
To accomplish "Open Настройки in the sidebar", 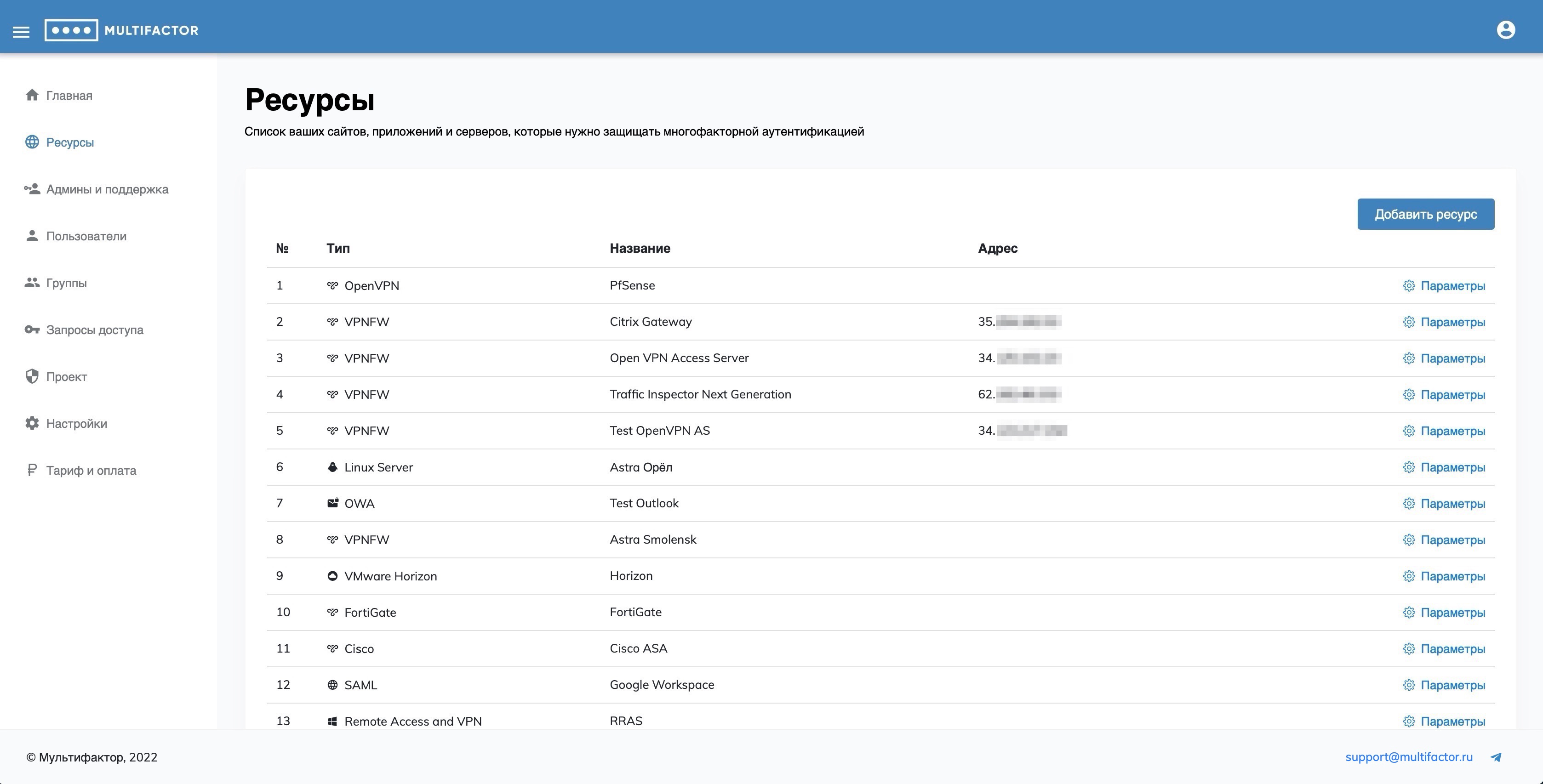I will click(x=76, y=423).
